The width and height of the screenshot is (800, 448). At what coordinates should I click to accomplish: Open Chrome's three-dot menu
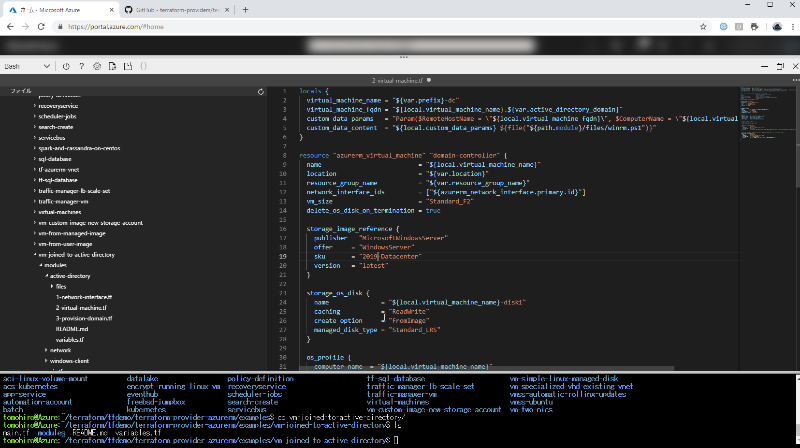(x=793, y=27)
